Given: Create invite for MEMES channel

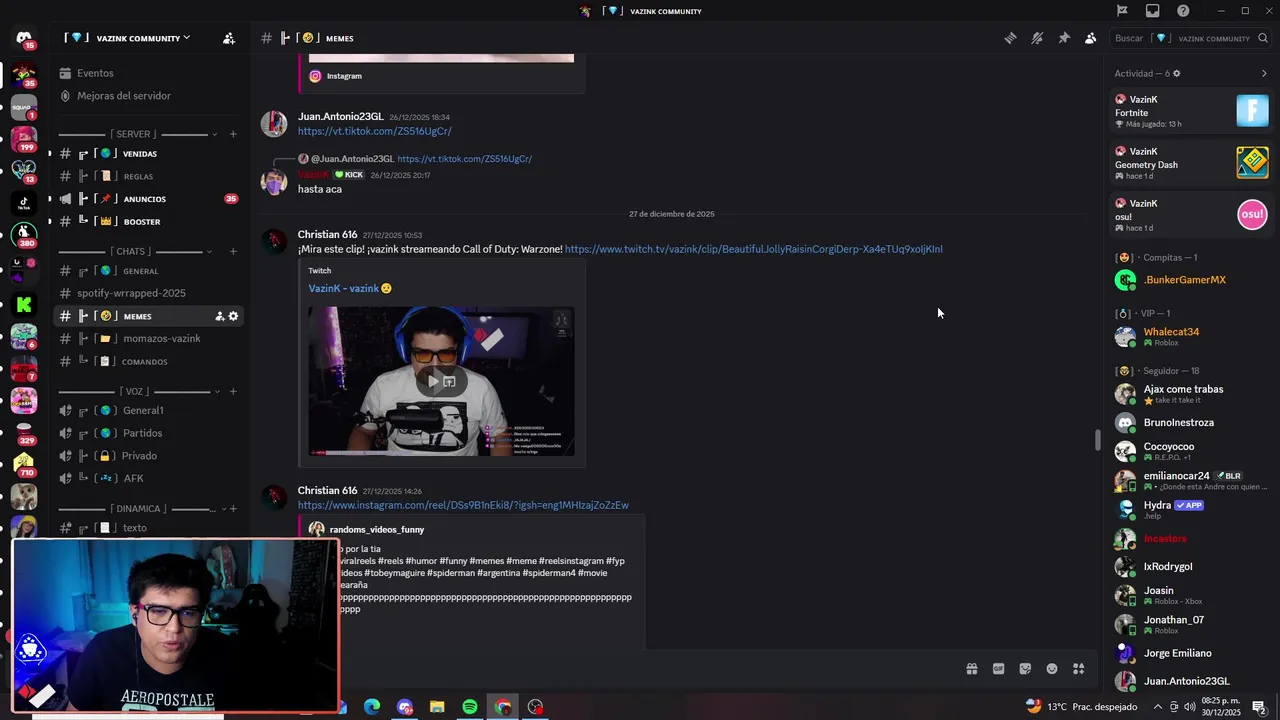Looking at the screenshot, I should click(219, 316).
